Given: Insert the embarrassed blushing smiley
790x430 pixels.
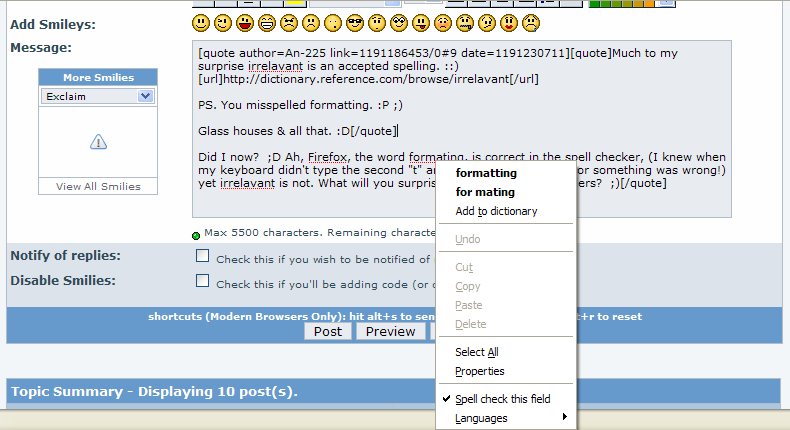Looking at the screenshot, I should coord(443,23).
